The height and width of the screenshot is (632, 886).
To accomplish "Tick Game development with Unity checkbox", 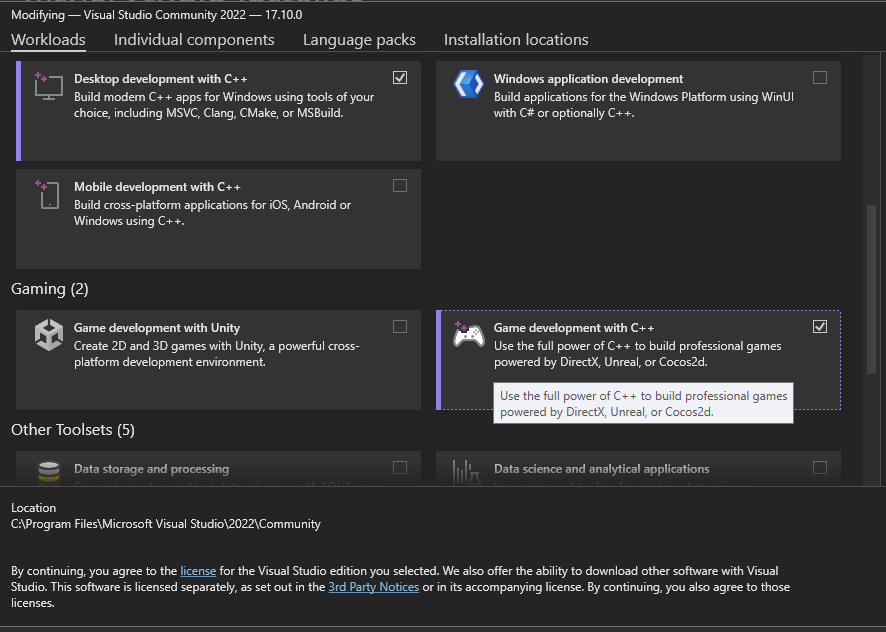I will click(x=400, y=327).
